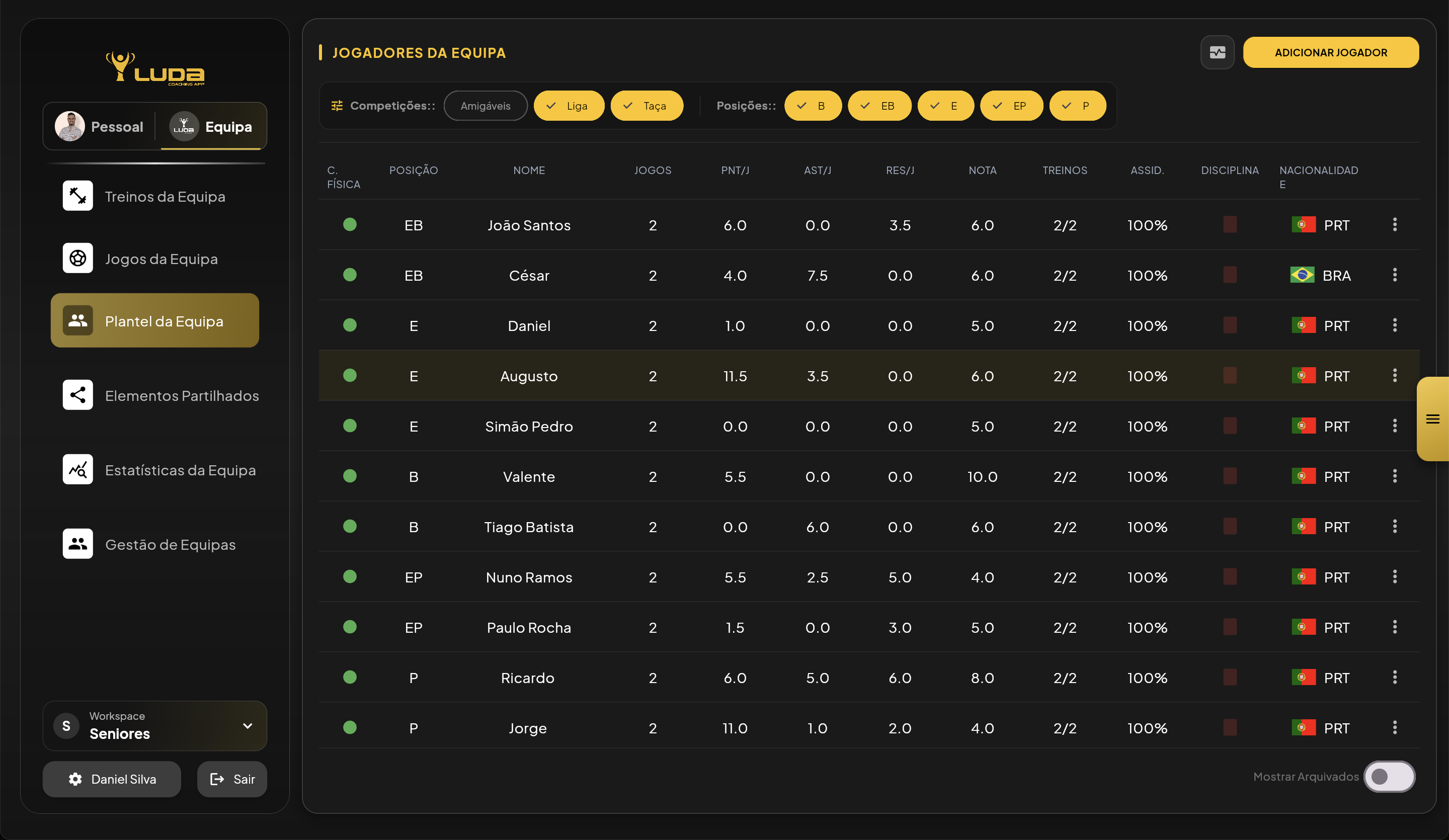Click the Adicionar Jogador button
This screenshot has width=1449, height=840.
coord(1331,52)
